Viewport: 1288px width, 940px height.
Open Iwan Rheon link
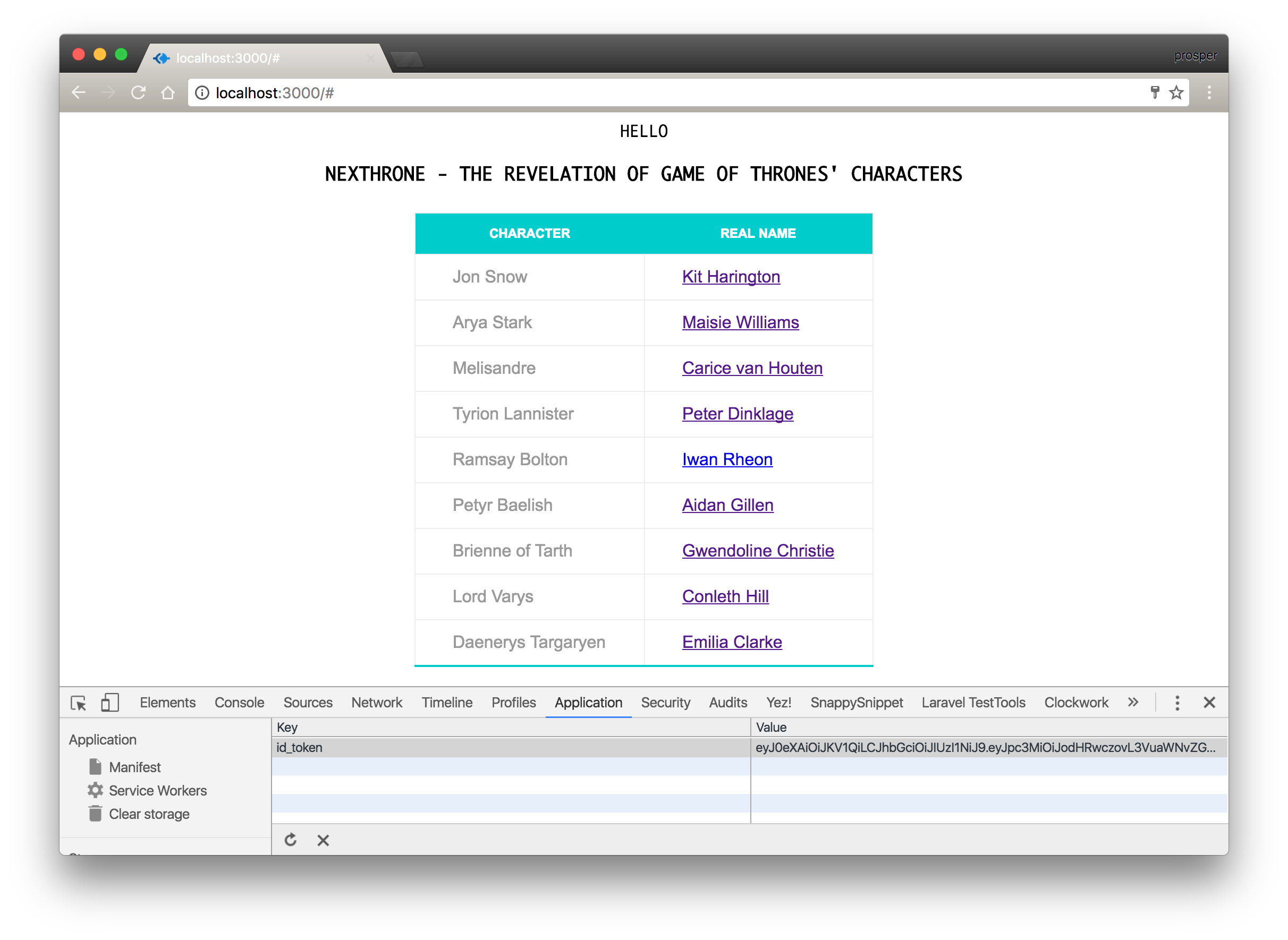coord(727,460)
